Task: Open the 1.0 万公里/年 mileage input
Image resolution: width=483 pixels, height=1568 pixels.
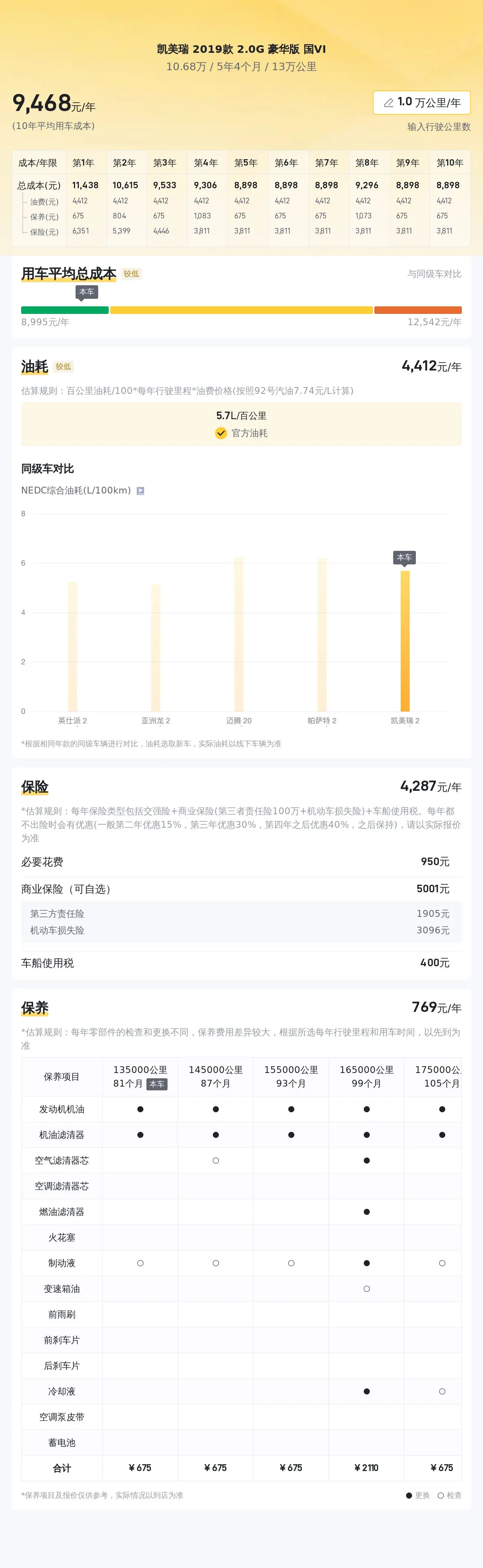Action: coord(421,102)
